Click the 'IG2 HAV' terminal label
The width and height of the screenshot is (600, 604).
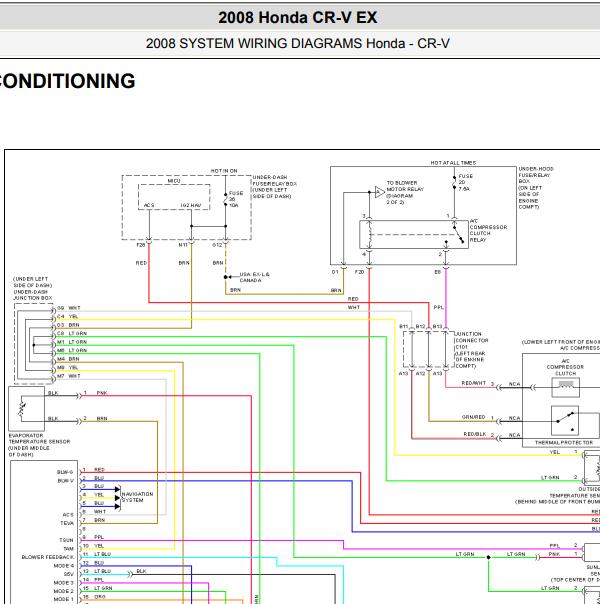(191, 205)
